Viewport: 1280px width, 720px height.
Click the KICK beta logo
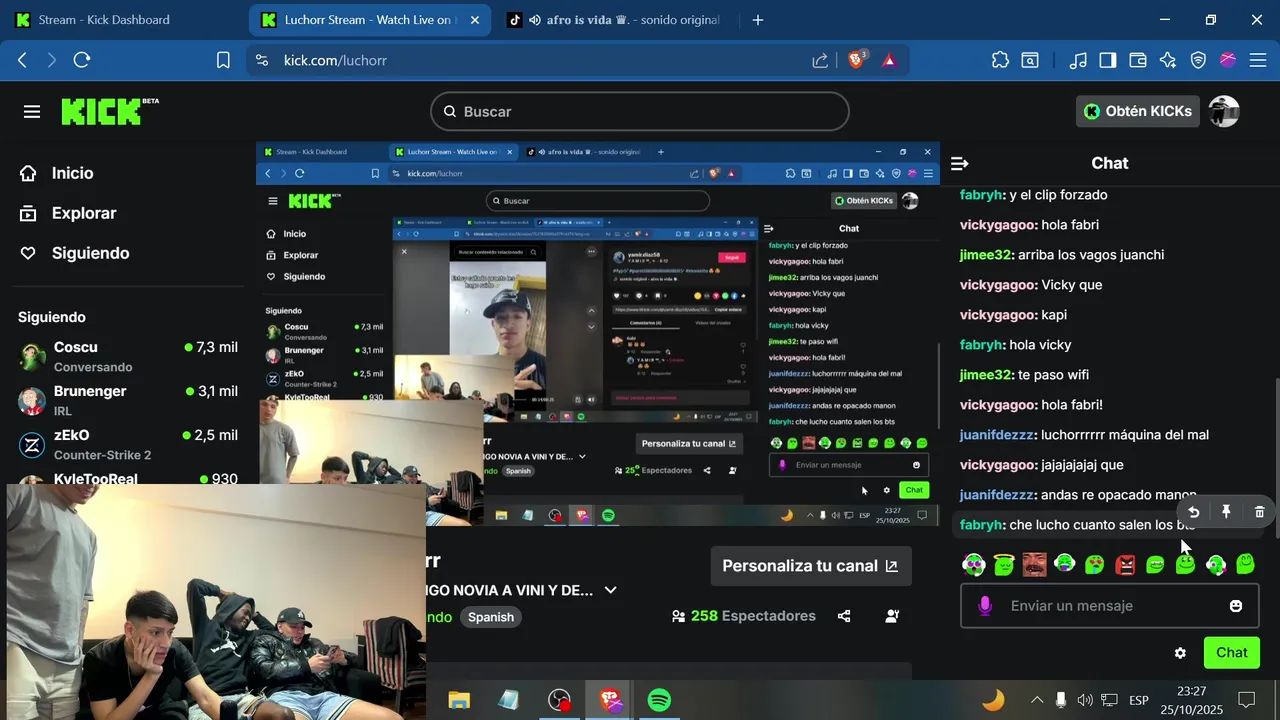tap(110, 111)
